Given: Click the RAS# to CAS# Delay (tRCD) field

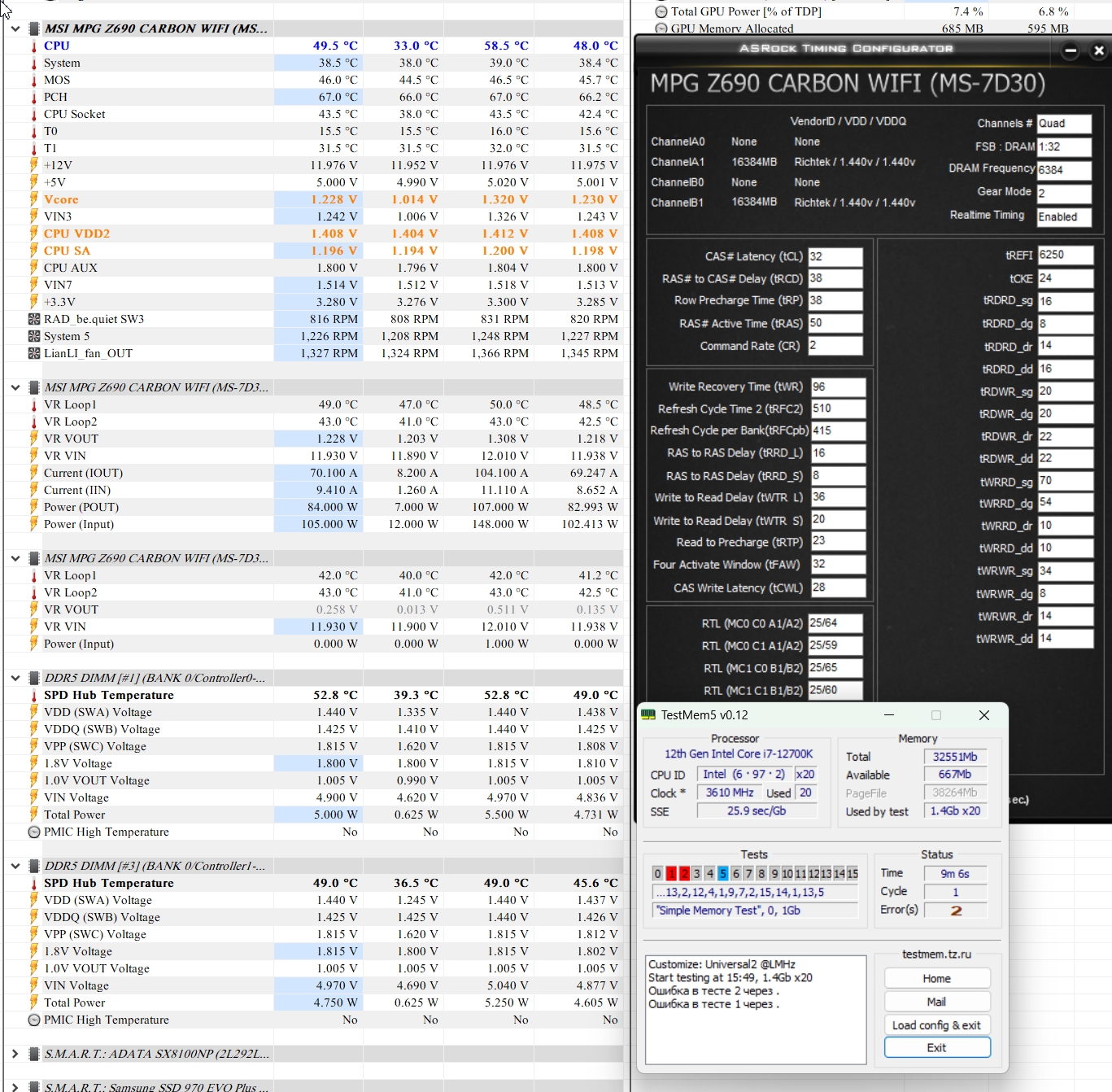Looking at the screenshot, I should click(x=835, y=278).
